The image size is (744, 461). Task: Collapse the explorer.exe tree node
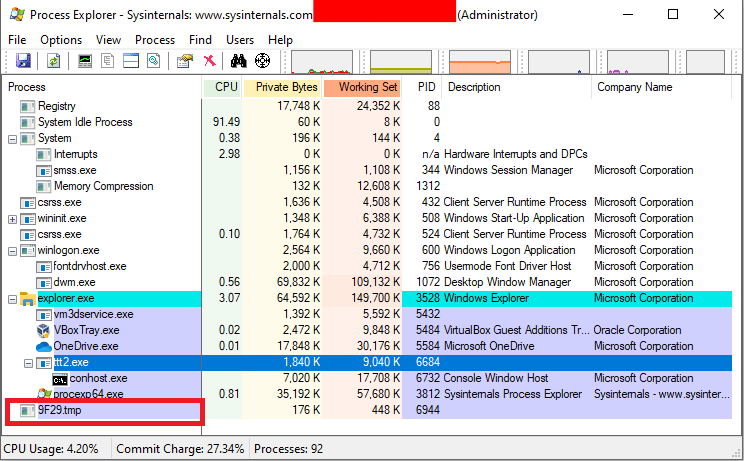[x=12, y=298]
